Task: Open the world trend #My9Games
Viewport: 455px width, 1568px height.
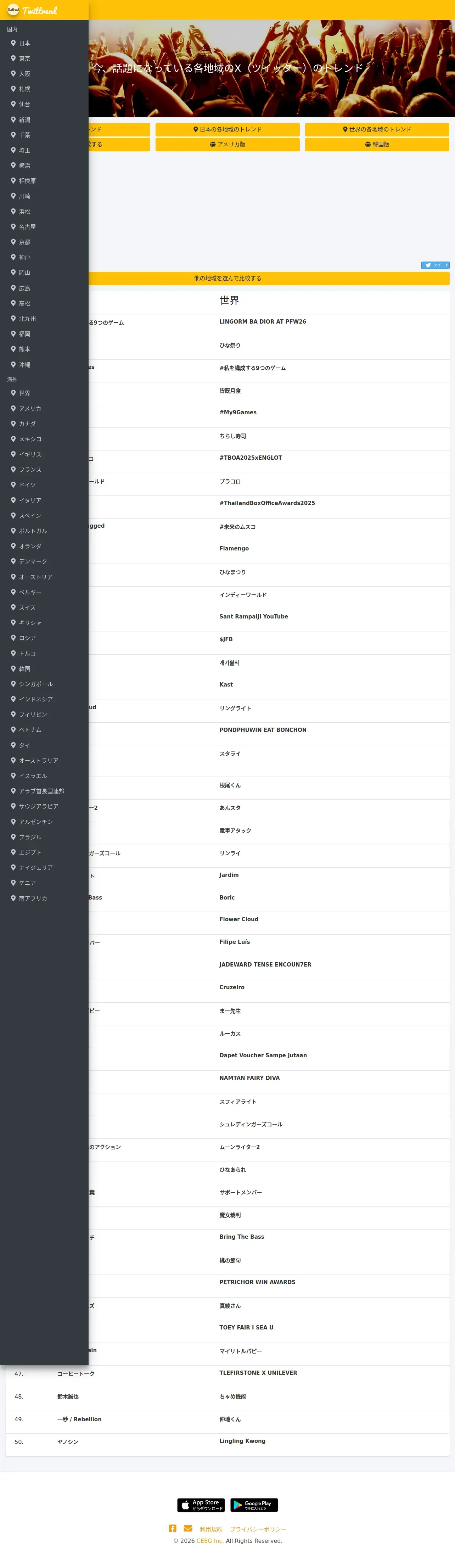Action: [x=238, y=413]
